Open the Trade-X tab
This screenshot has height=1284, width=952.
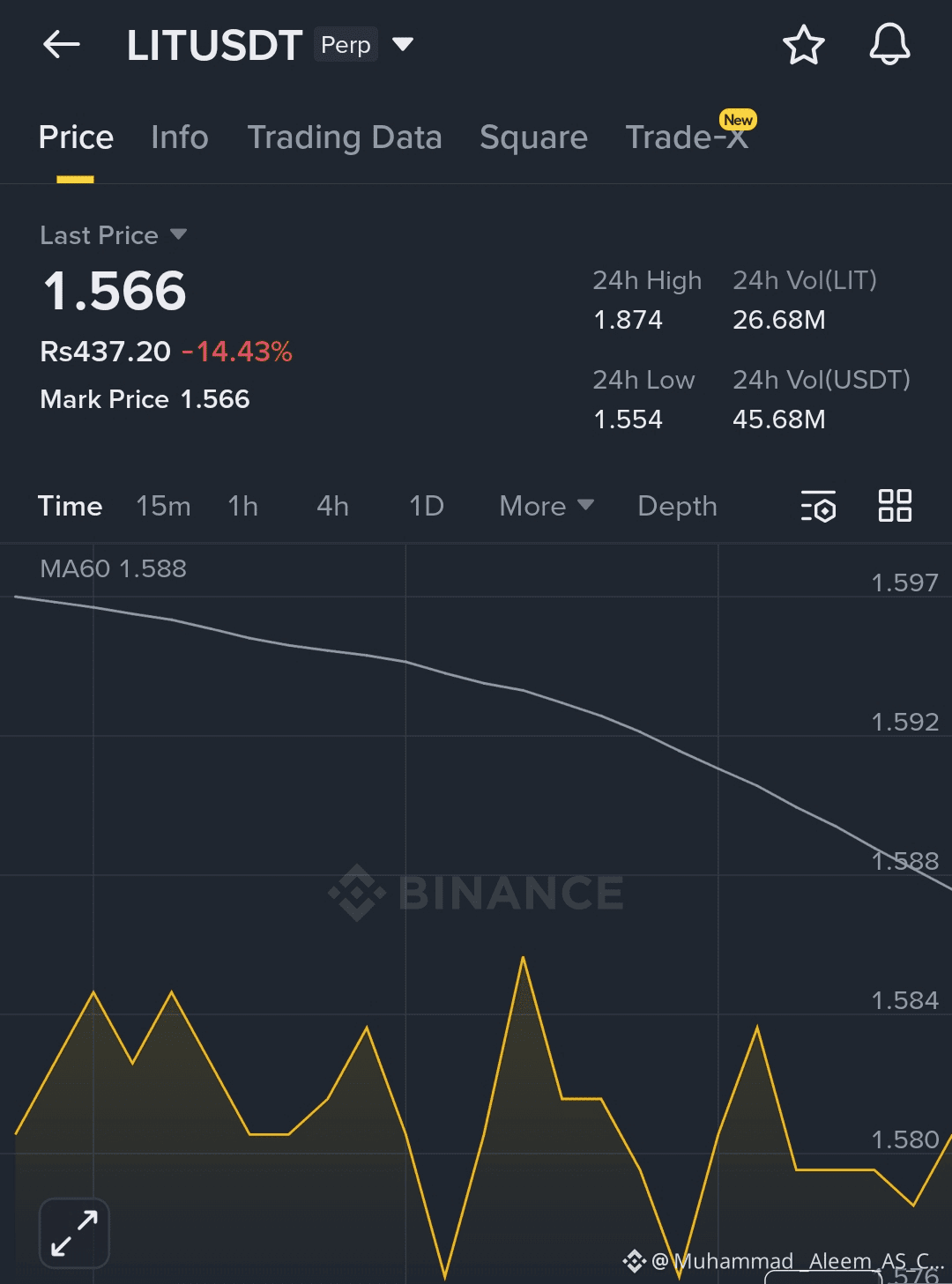tap(687, 137)
